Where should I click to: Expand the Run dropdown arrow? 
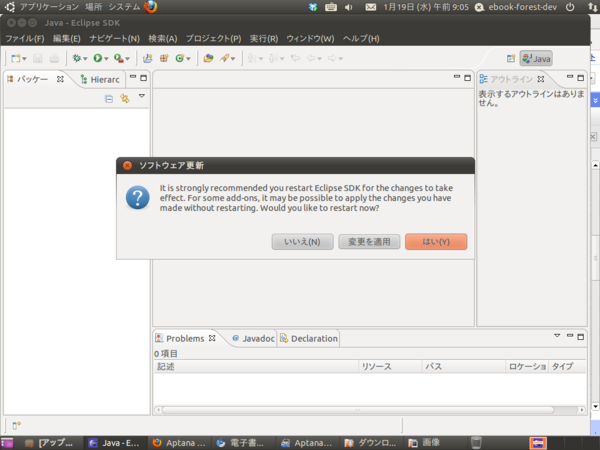tap(106, 59)
